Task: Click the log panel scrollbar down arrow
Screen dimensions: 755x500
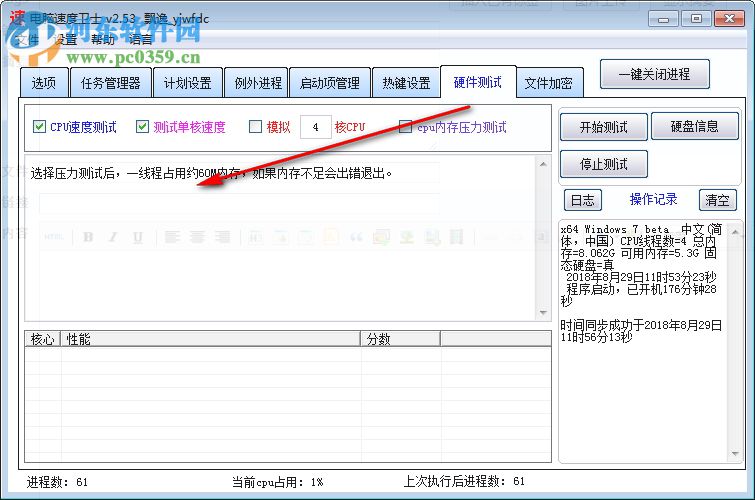Action: (735, 453)
